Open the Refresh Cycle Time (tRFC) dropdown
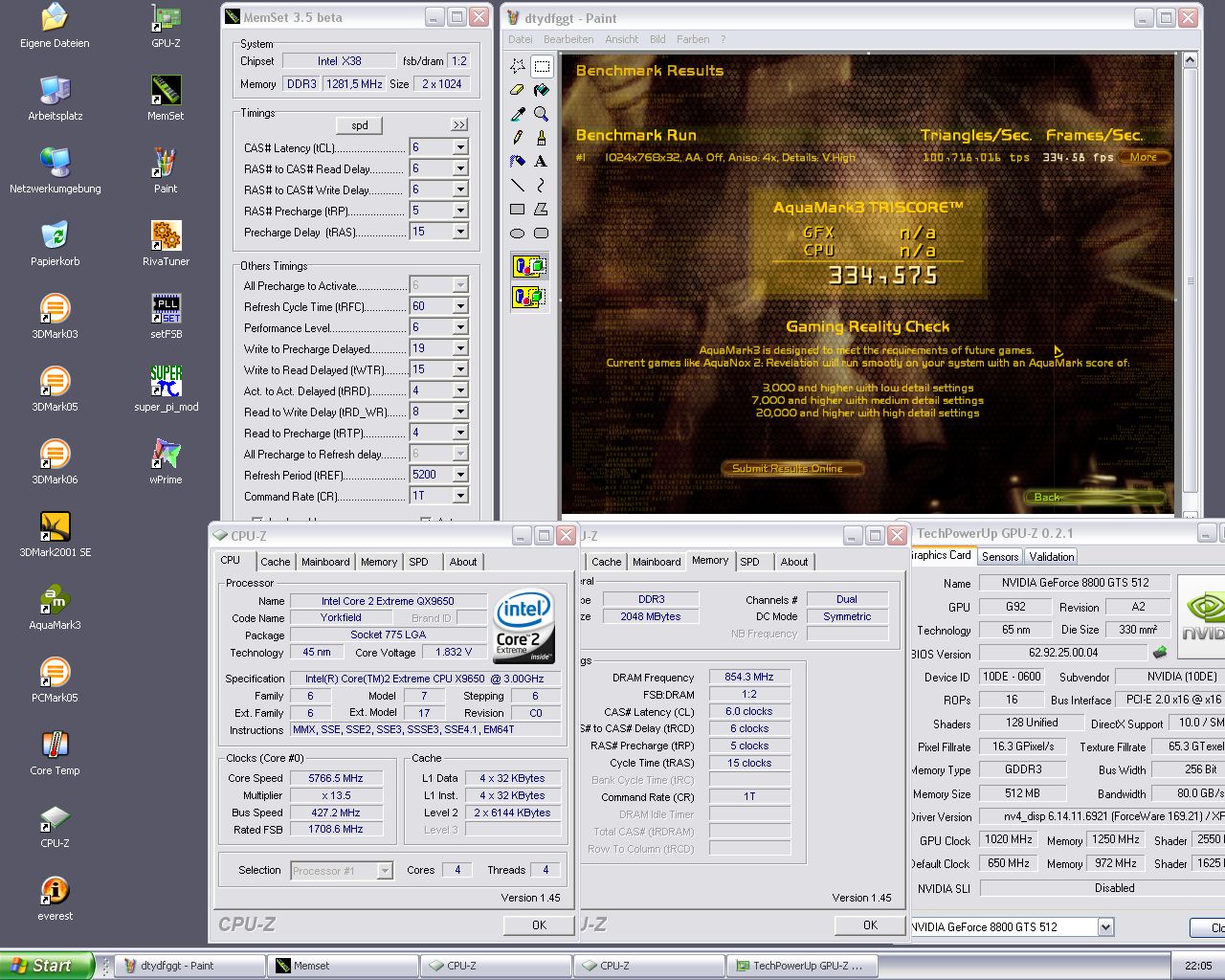This screenshot has height=980, width=1225. (460, 306)
